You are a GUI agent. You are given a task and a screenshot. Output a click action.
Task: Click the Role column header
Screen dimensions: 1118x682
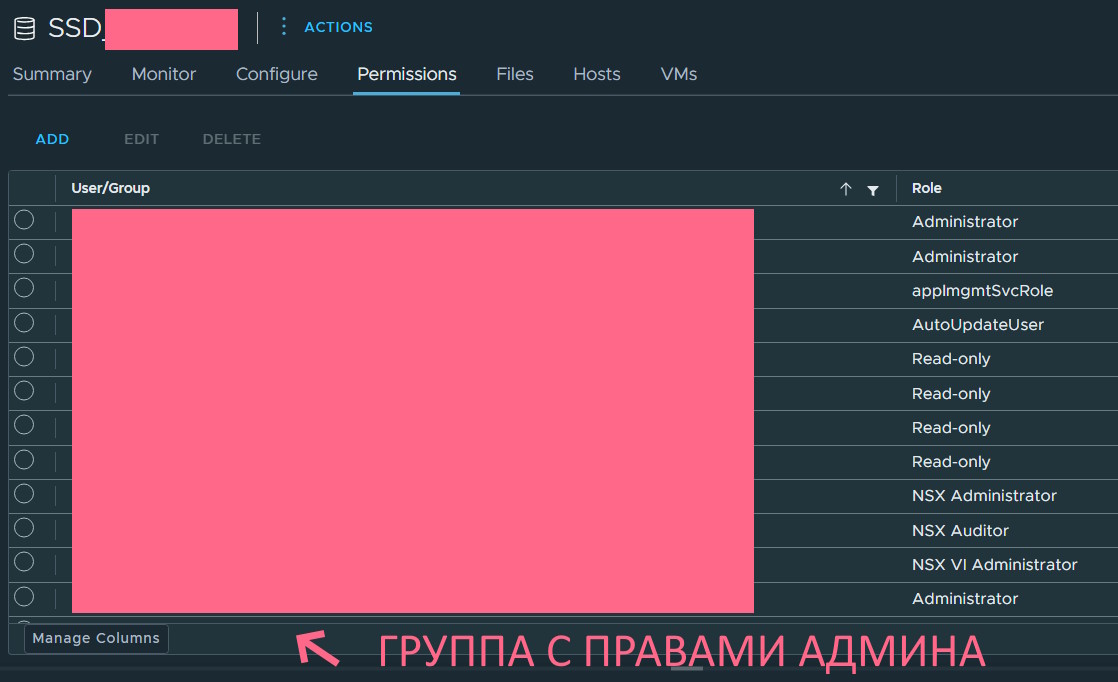coord(927,188)
